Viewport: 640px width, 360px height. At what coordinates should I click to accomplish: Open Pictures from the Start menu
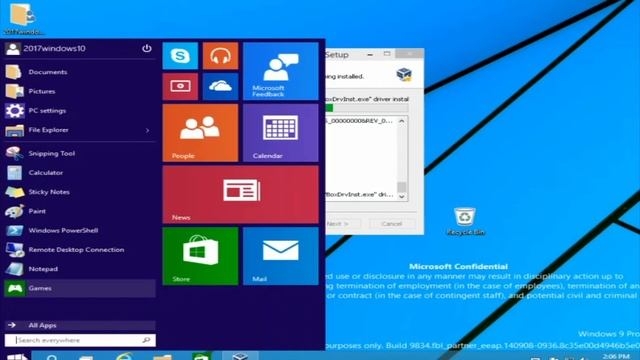coord(80,91)
